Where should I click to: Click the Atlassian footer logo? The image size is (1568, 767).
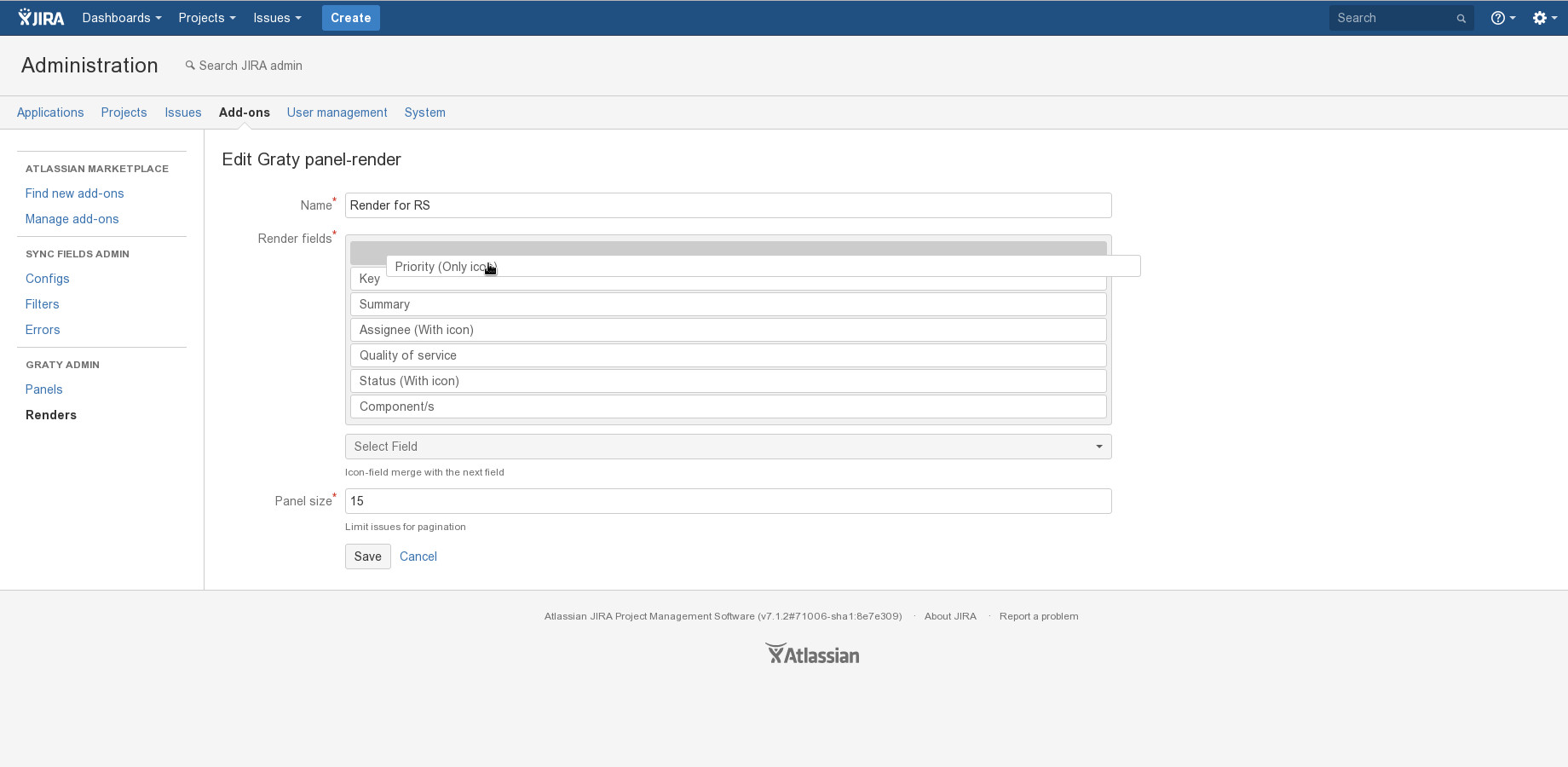(812, 654)
